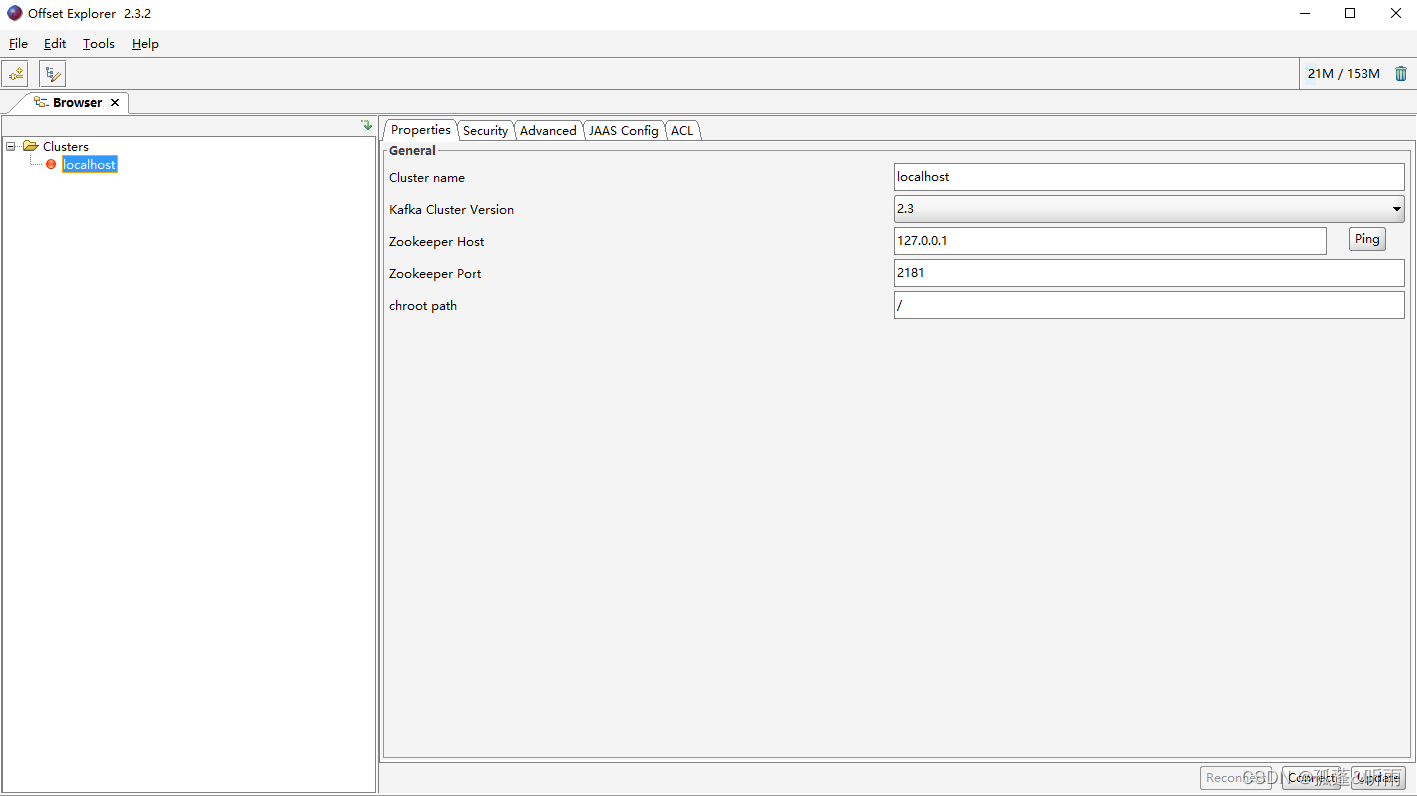Open the Kafka Cluster Version dropdown
1417x796 pixels.
coord(1149,209)
